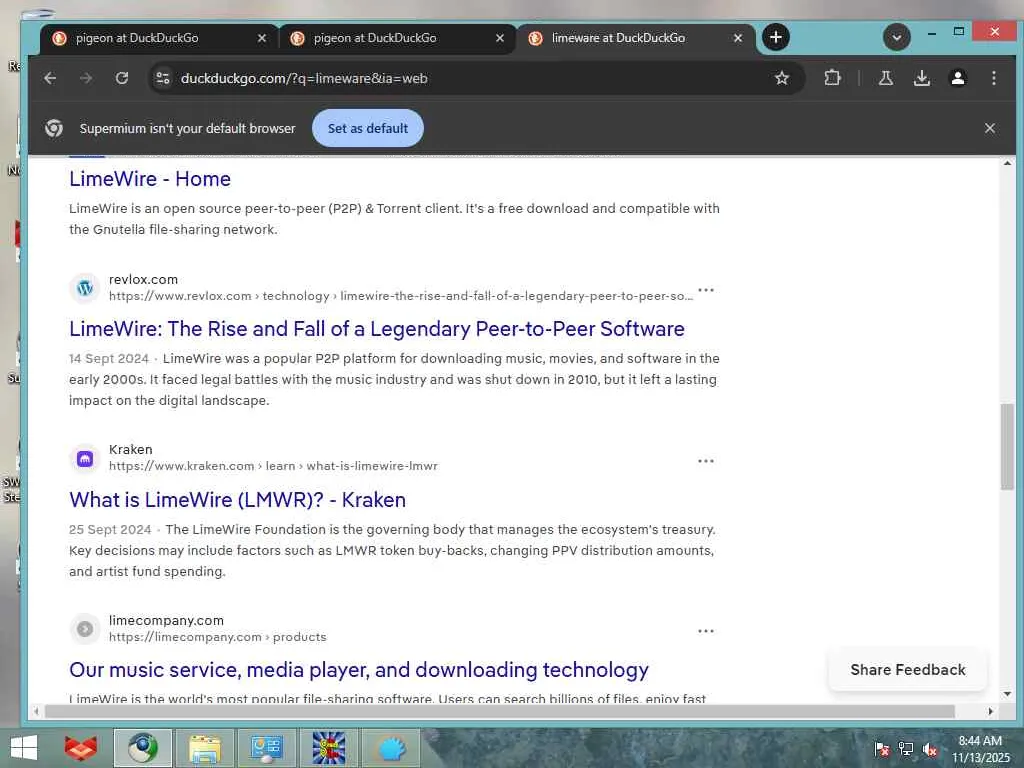
Task: Click the limecompany.com favicon
Action: 85,629
